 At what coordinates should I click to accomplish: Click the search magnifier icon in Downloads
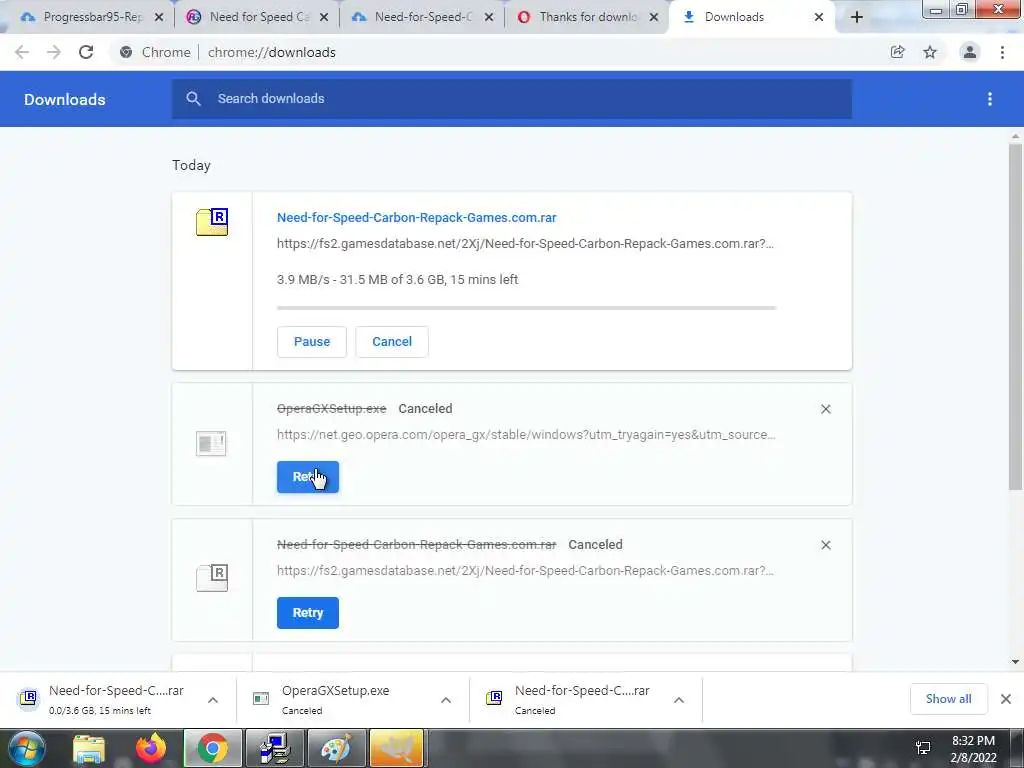point(193,99)
